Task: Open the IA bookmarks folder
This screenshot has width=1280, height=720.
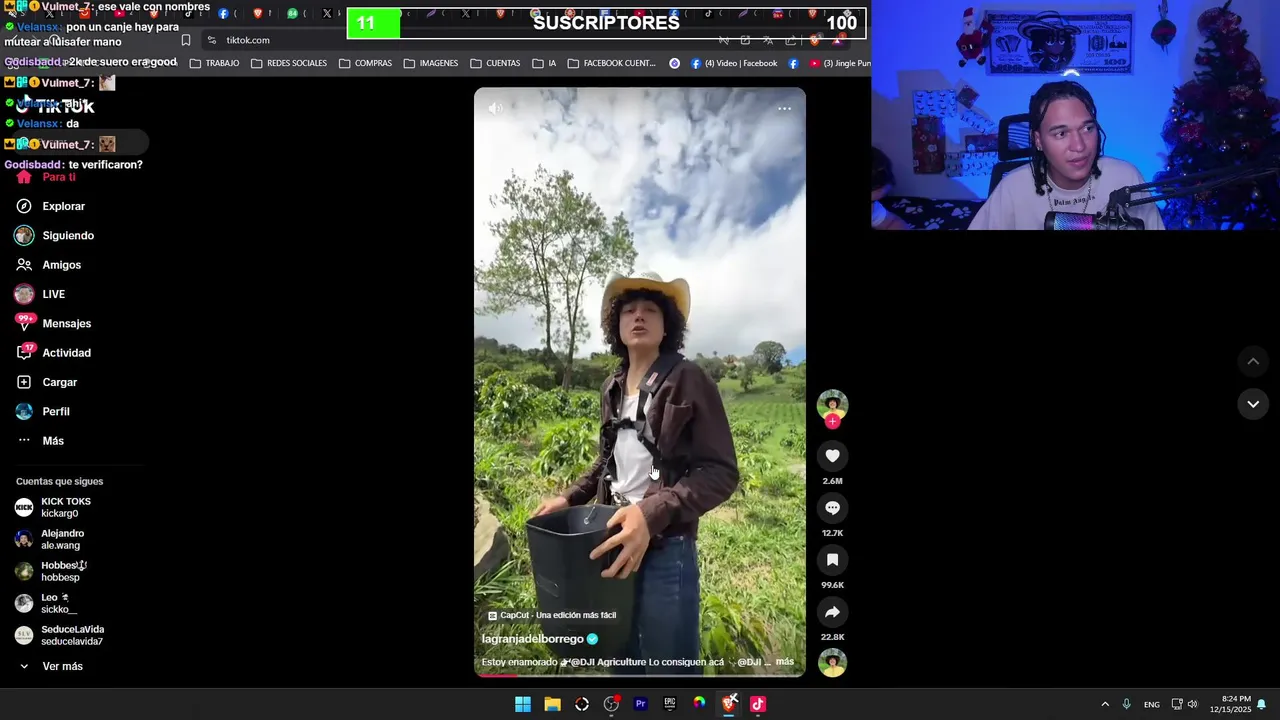Action: (544, 63)
